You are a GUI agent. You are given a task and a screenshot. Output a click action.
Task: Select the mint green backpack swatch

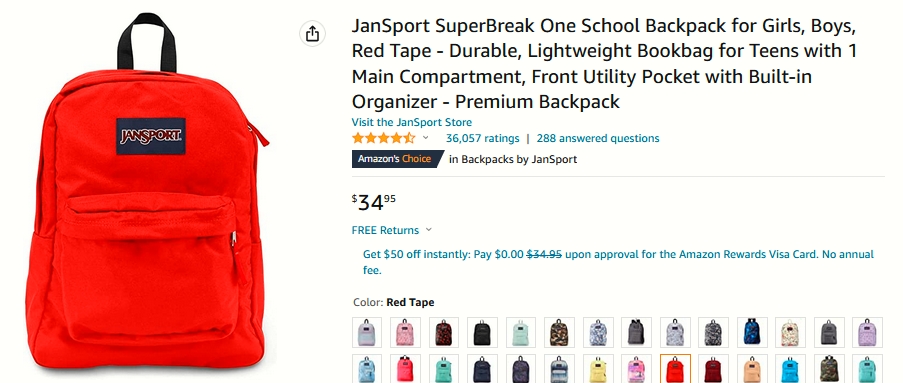(521, 332)
